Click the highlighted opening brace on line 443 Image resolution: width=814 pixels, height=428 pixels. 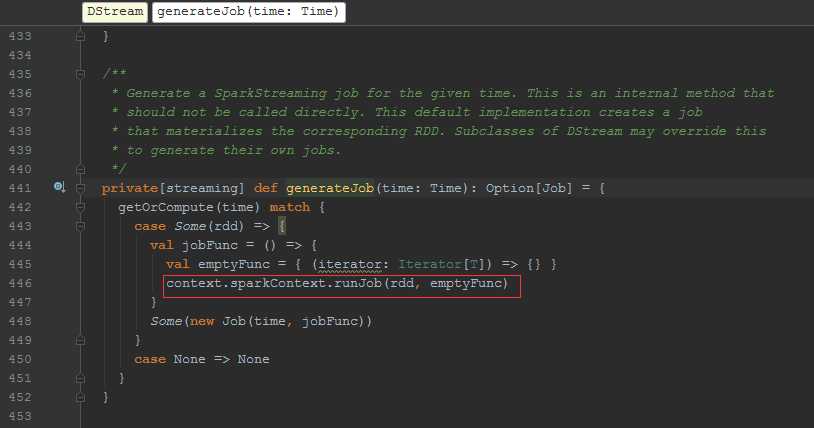282,226
